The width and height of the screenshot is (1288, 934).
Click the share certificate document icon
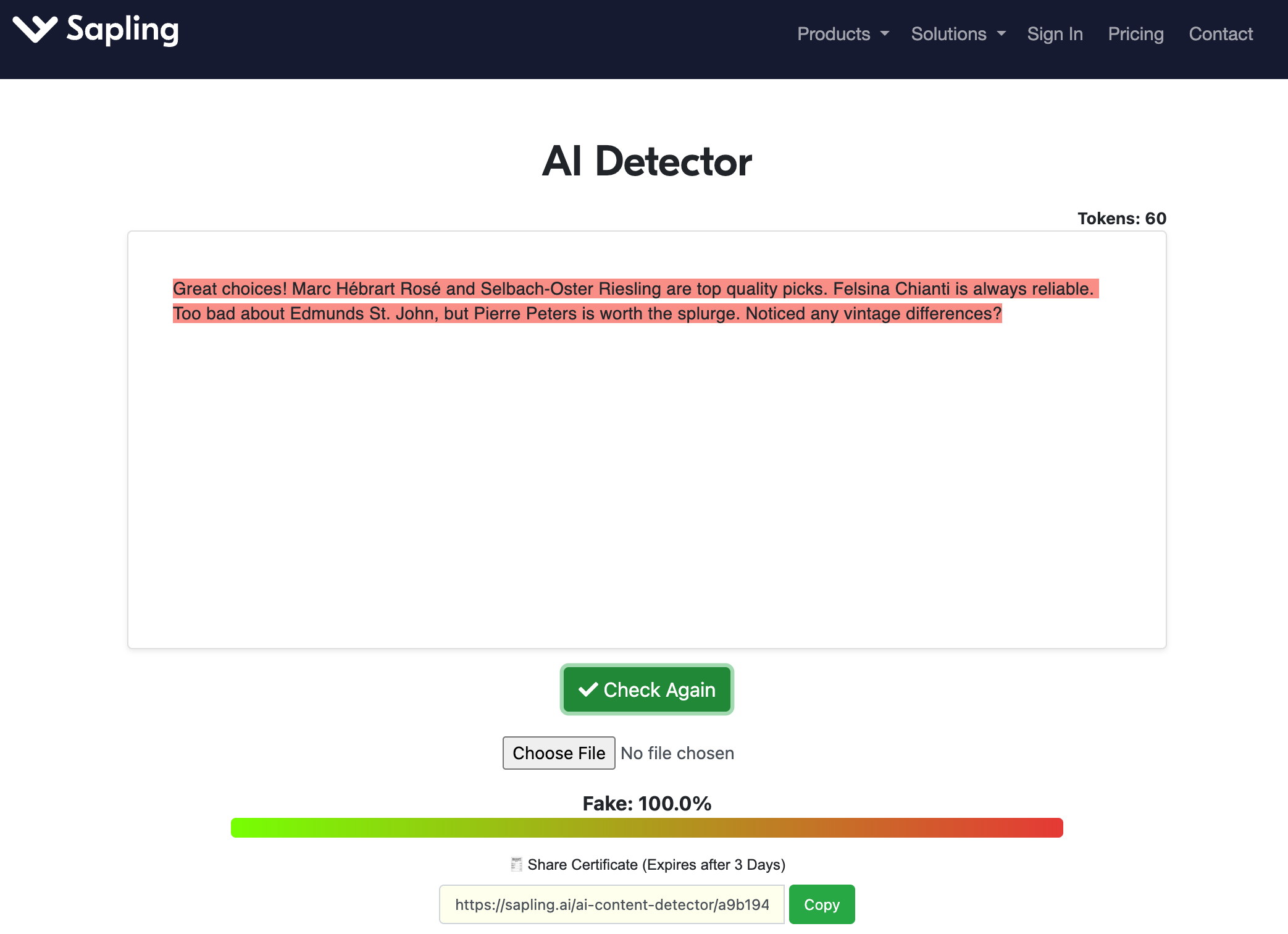pos(517,864)
